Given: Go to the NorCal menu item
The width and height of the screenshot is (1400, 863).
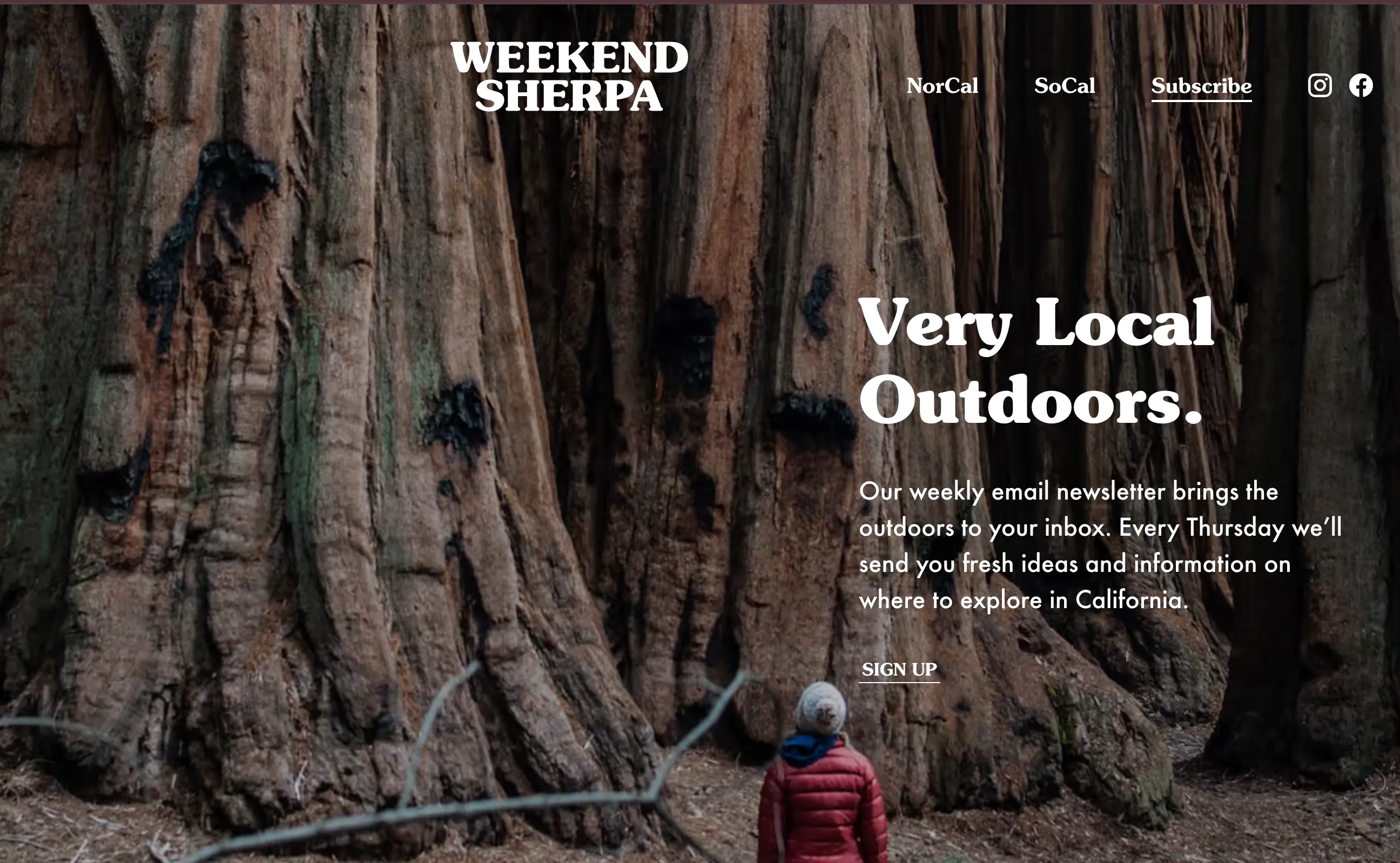Looking at the screenshot, I should point(941,86).
